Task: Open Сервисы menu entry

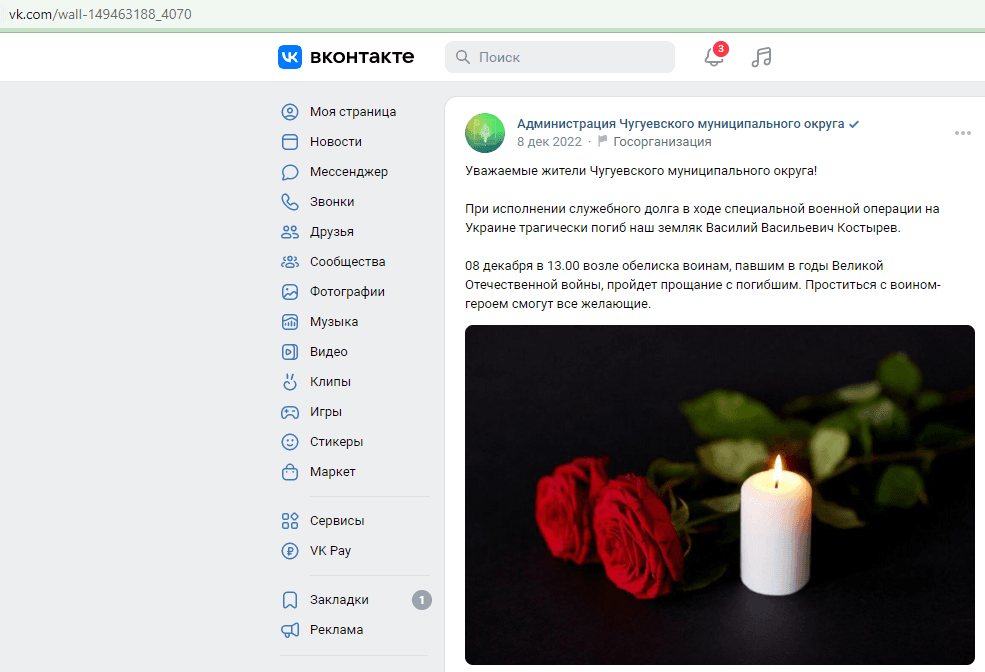Action: 337,521
